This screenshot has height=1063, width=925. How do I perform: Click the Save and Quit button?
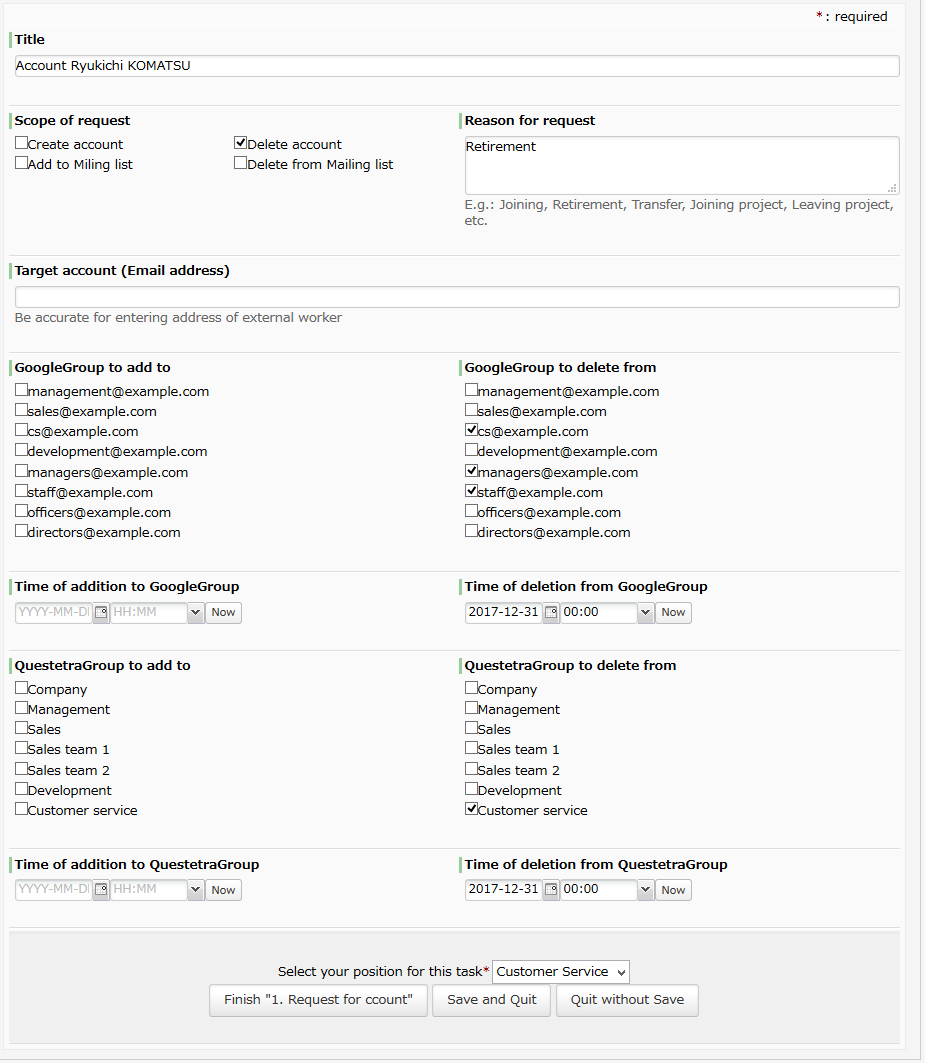pos(492,1000)
